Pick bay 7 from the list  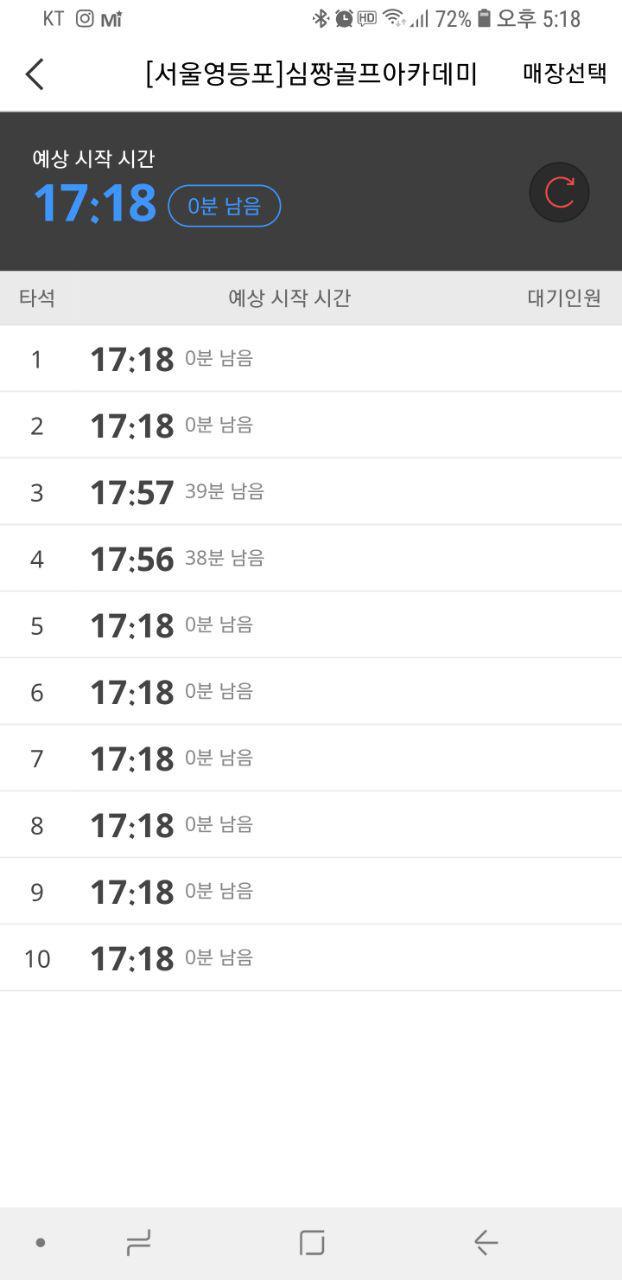(x=311, y=759)
